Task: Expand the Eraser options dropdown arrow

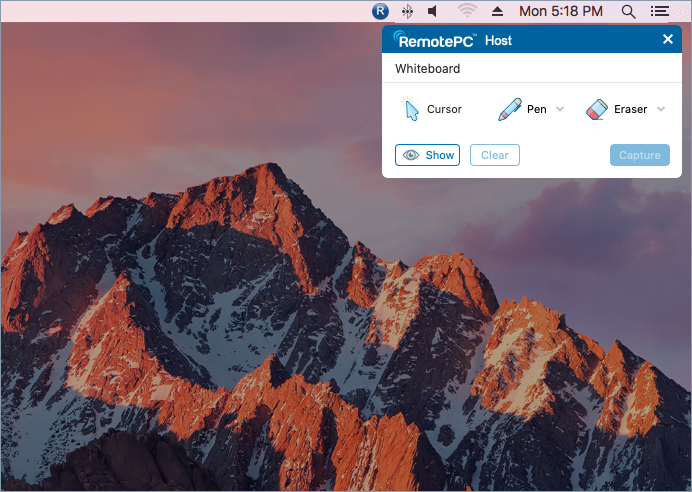Action: click(661, 109)
